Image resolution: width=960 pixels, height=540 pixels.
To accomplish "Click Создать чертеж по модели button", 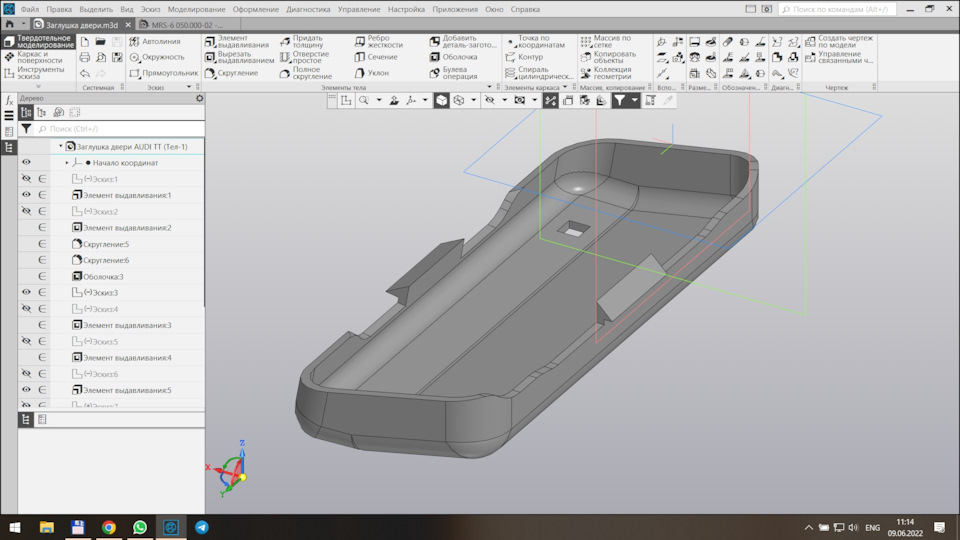I will click(838, 42).
